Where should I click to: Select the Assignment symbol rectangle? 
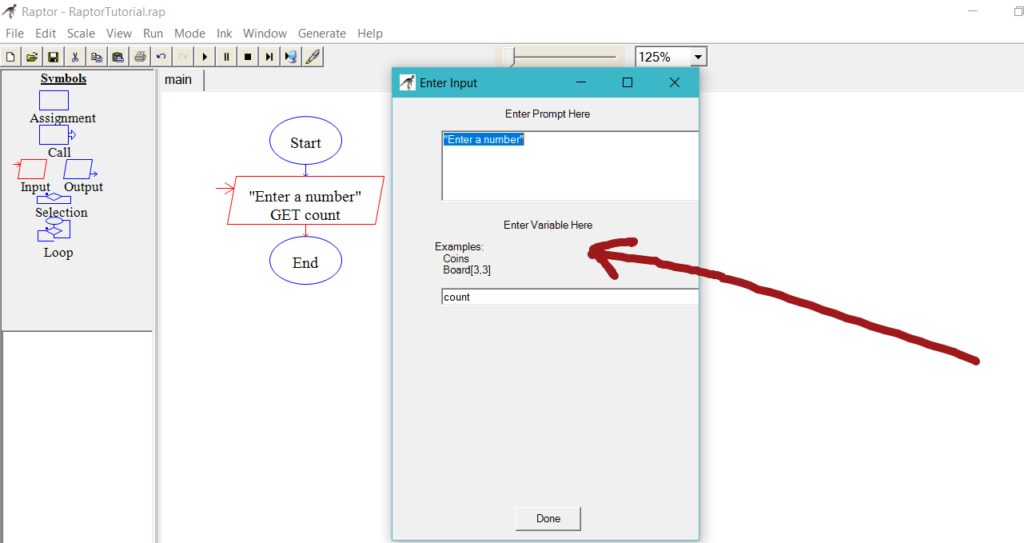54,100
